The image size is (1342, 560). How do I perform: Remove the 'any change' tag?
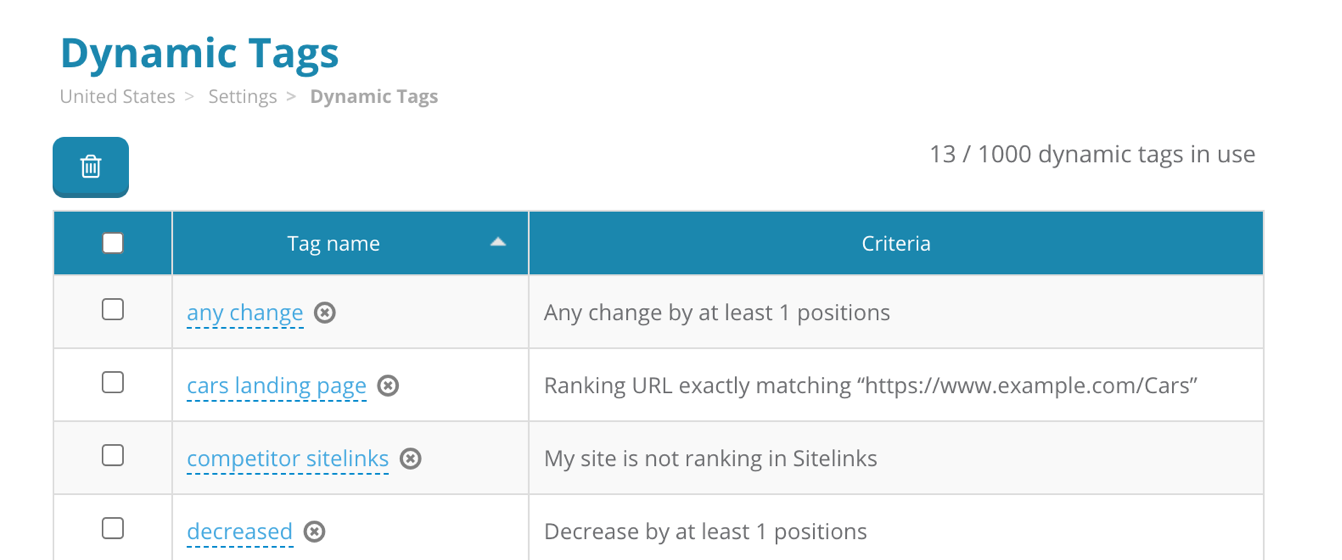click(325, 313)
